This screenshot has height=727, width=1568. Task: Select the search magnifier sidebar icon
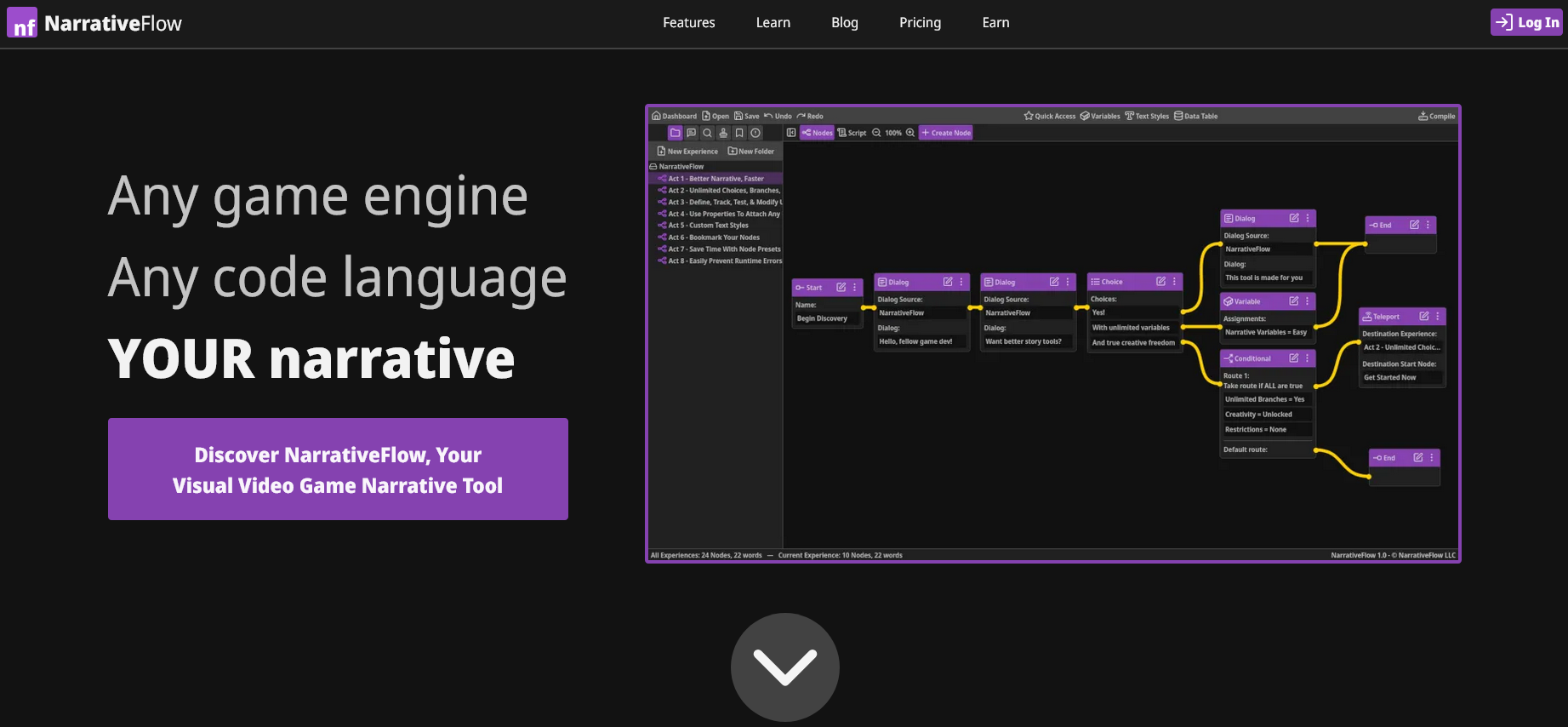coord(707,133)
